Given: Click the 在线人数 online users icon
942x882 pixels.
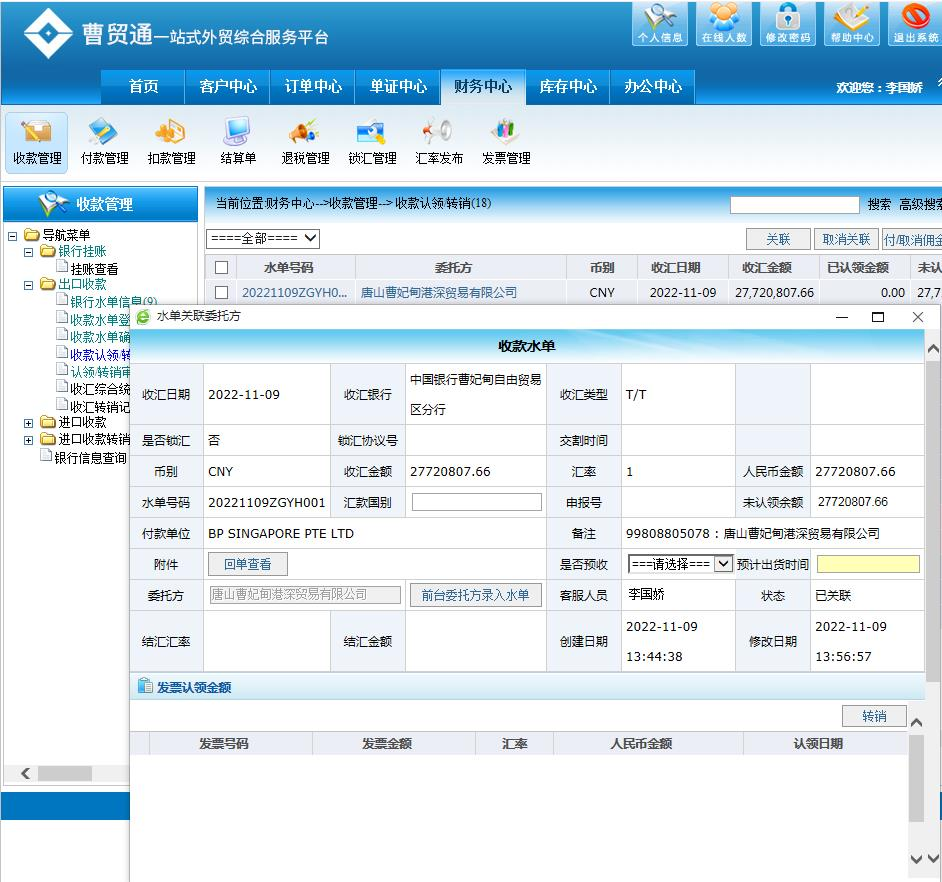Looking at the screenshot, I should point(724,23).
